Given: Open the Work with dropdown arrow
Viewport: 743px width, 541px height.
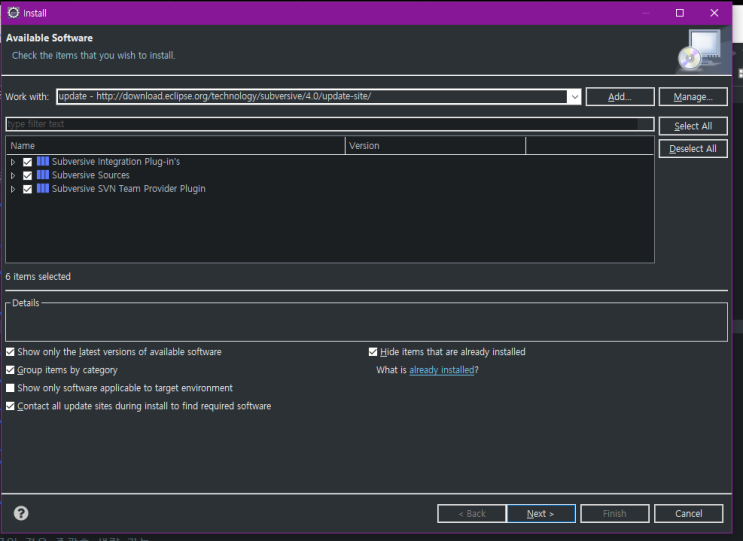Looking at the screenshot, I should [574, 97].
